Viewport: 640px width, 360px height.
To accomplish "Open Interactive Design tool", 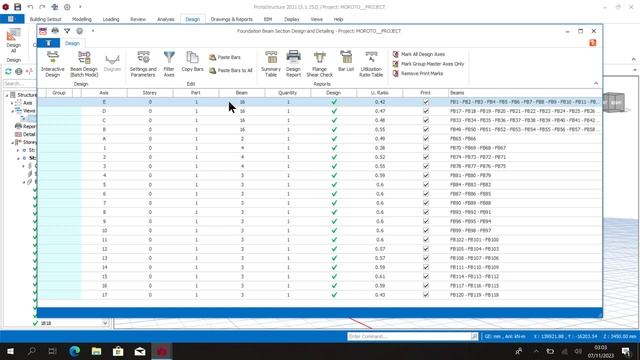I will [x=53, y=64].
